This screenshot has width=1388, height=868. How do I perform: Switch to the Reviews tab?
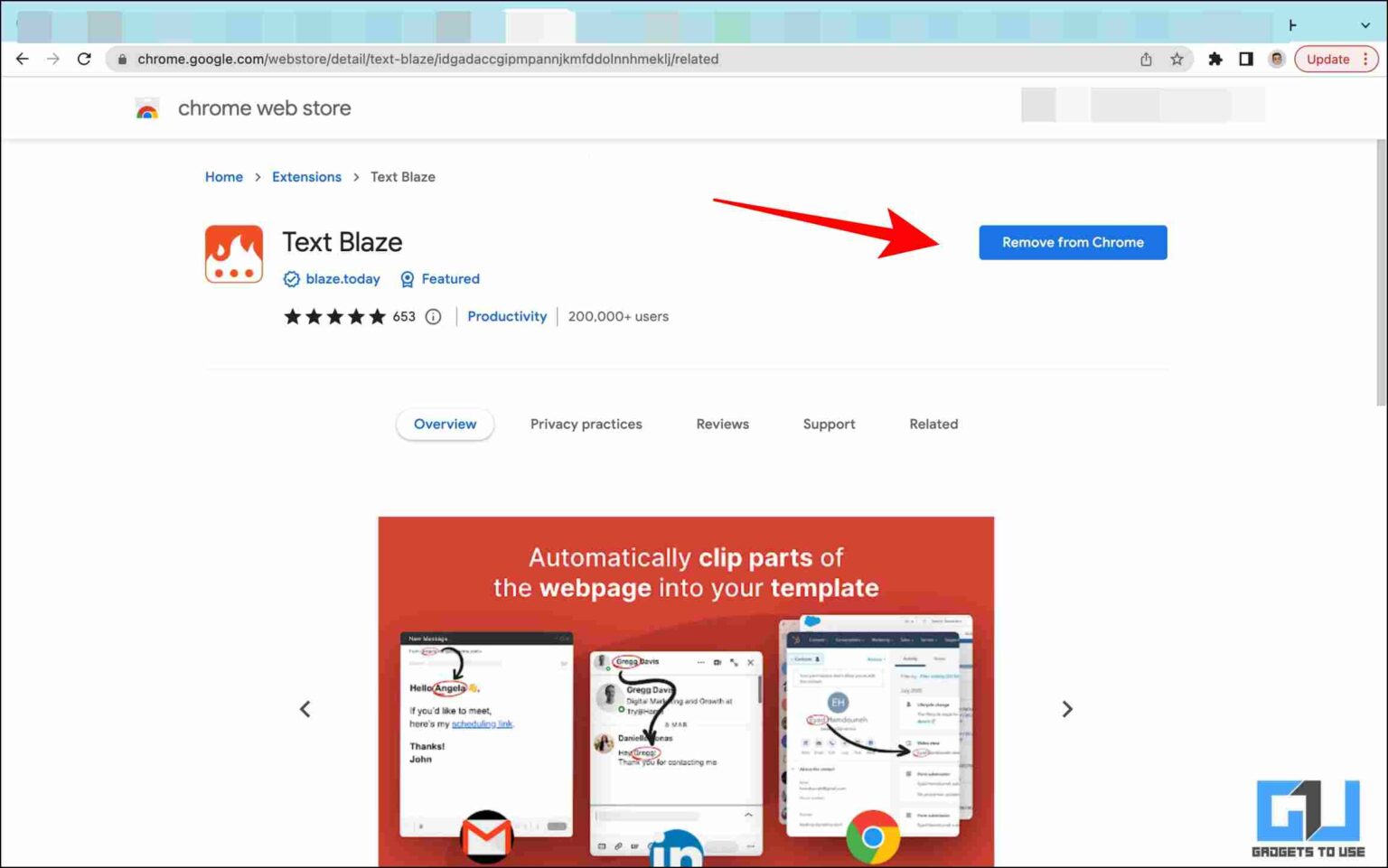[x=722, y=424]
